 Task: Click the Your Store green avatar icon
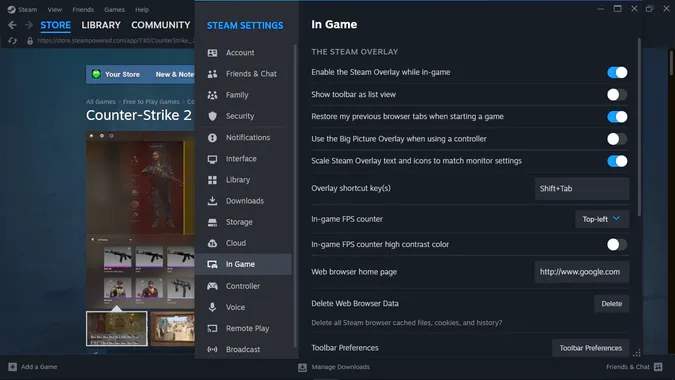click(96, 74)
